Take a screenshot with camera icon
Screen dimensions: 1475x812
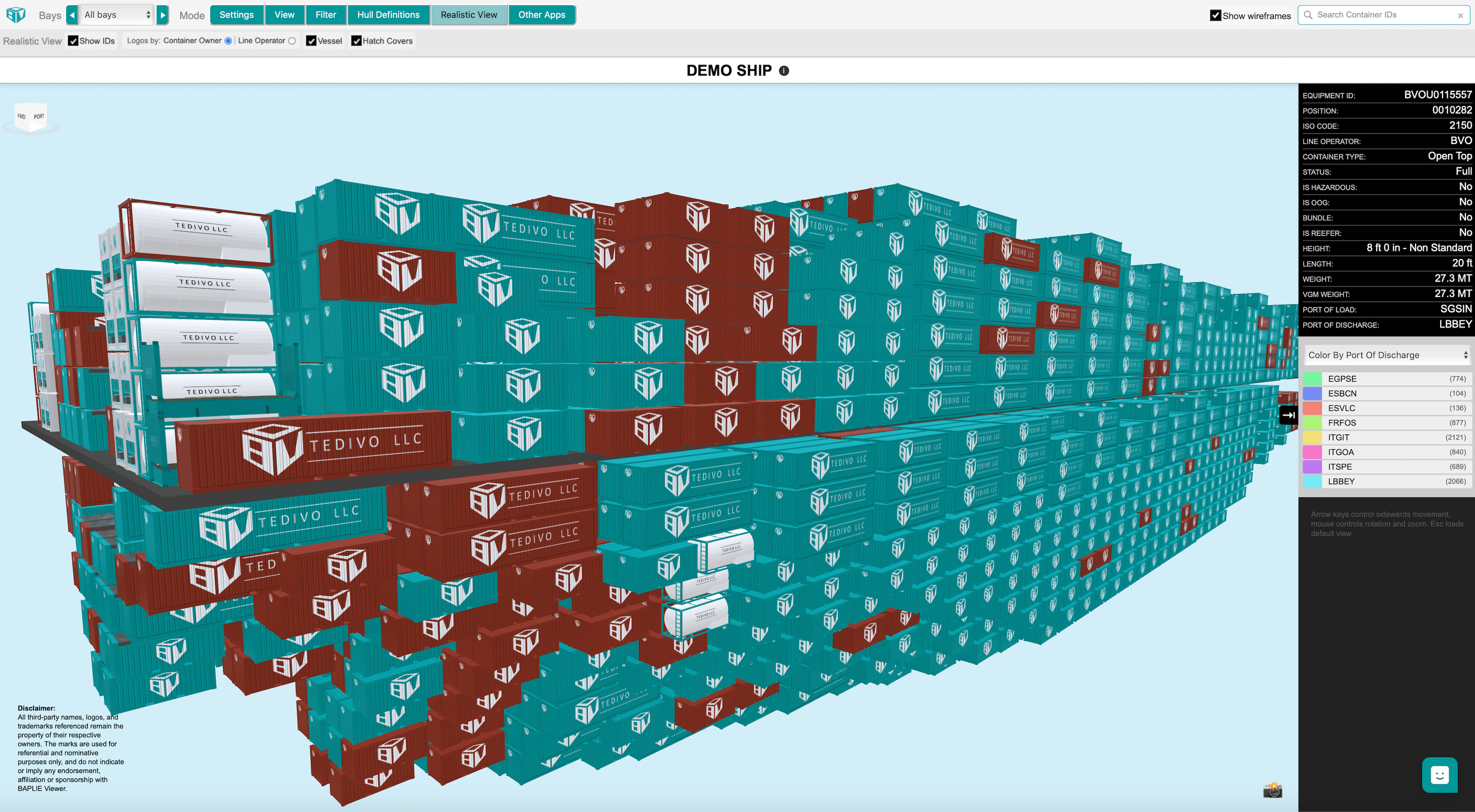coord(1272,790)
